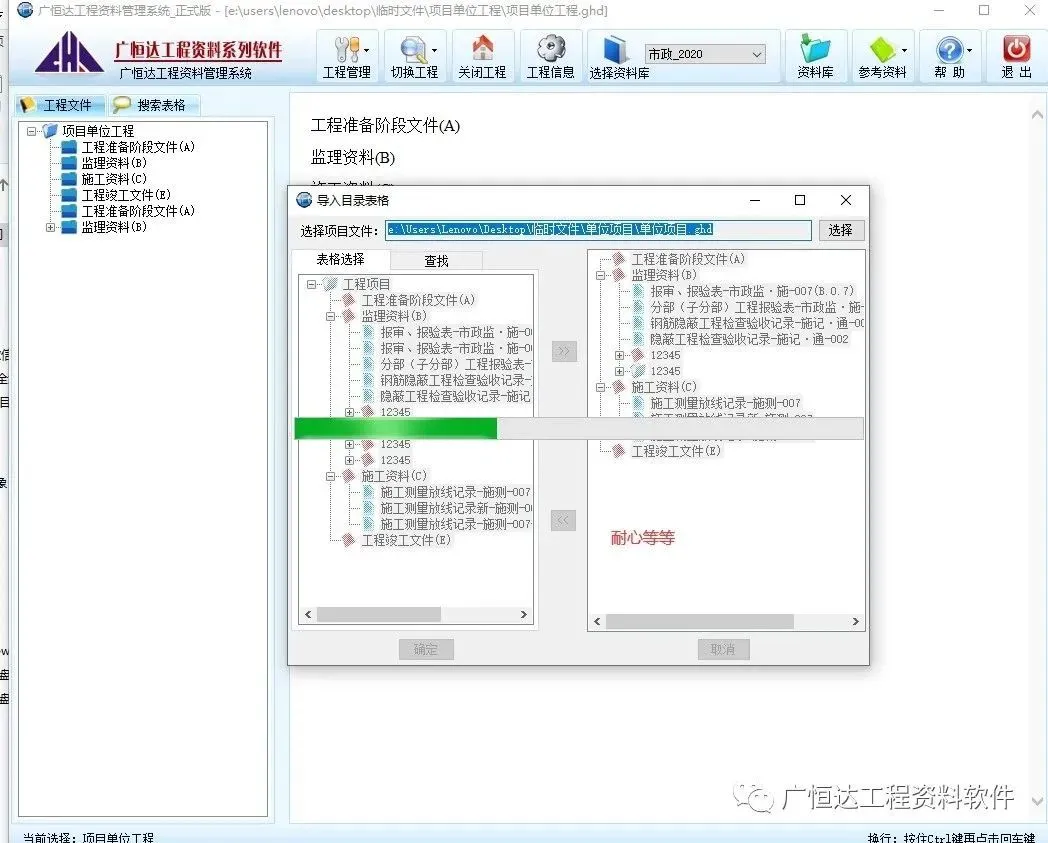
Task: Click the 确定 button
Action: (426, 649)
